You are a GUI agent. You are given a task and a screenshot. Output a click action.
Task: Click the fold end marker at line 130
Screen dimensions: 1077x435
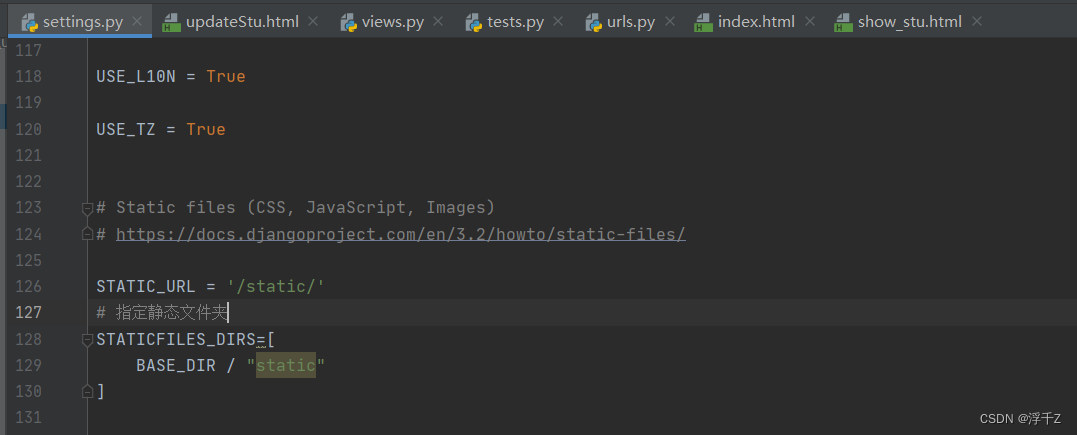[x=87, y=391]
